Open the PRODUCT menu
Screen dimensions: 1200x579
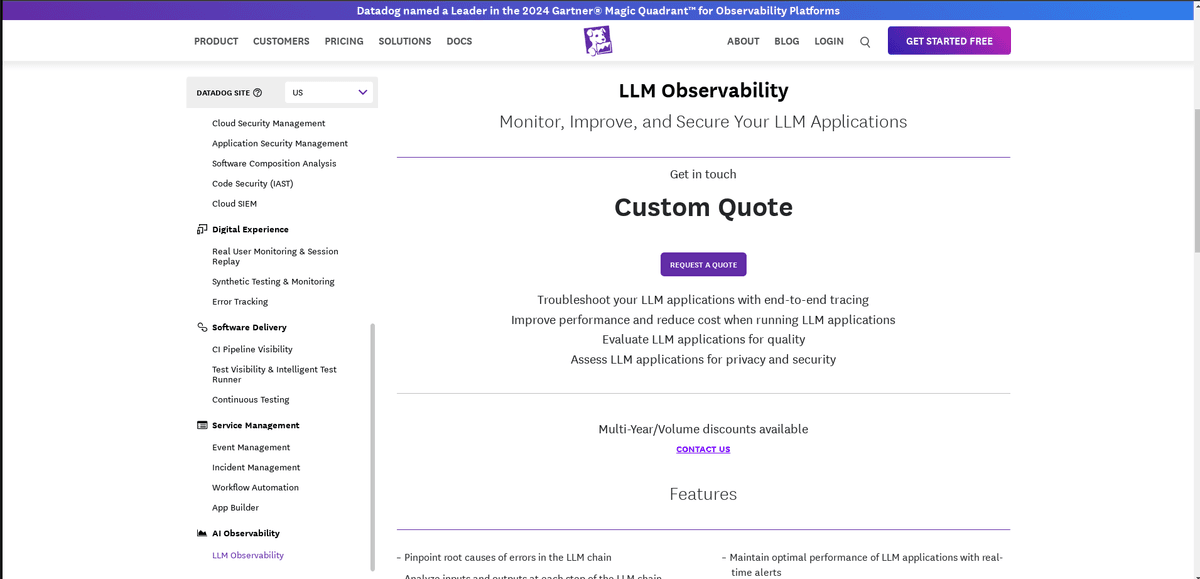pyautogui.click(x=216, y=41)
